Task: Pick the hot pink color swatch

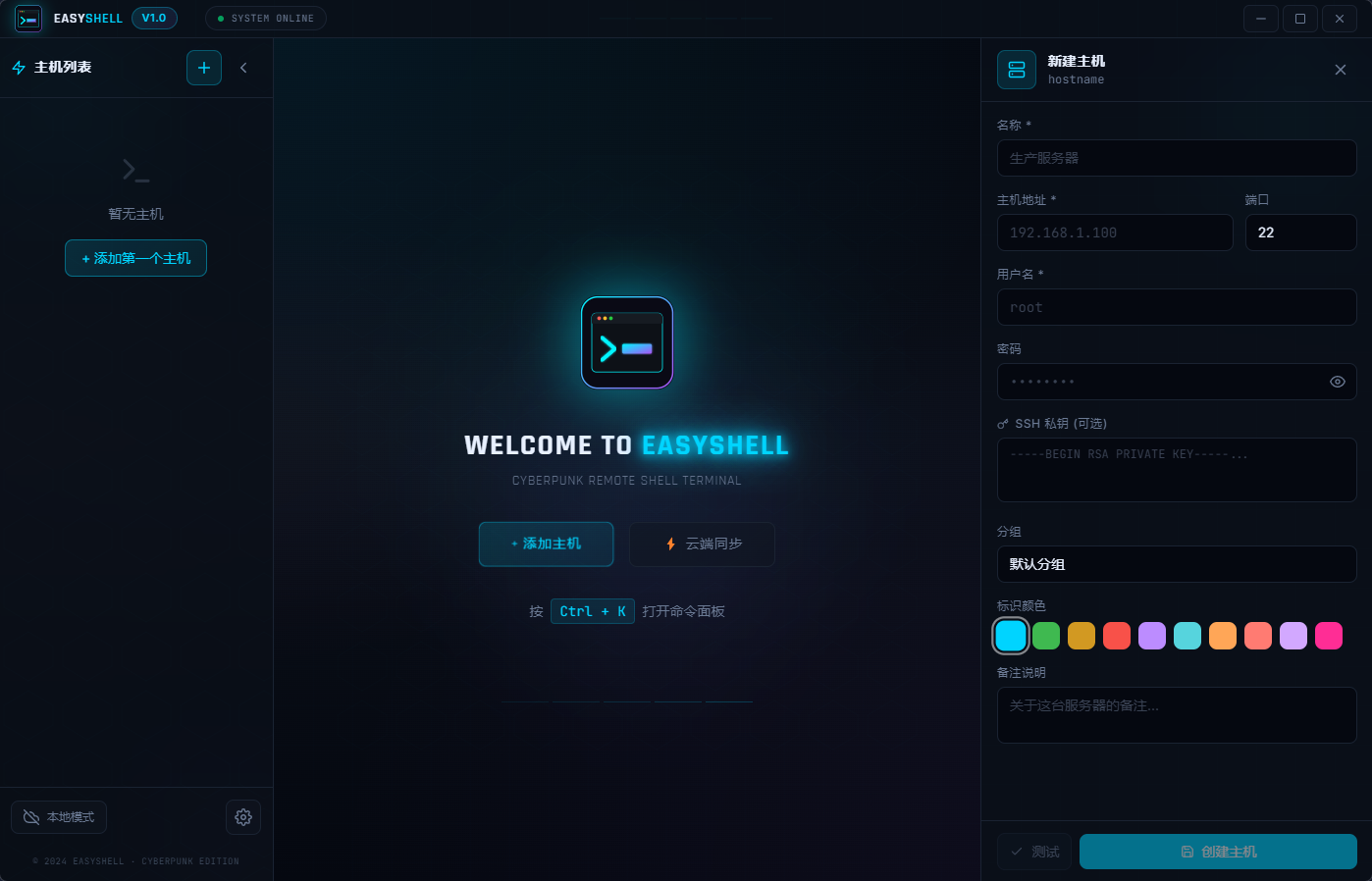Action: coord(1329,636)
